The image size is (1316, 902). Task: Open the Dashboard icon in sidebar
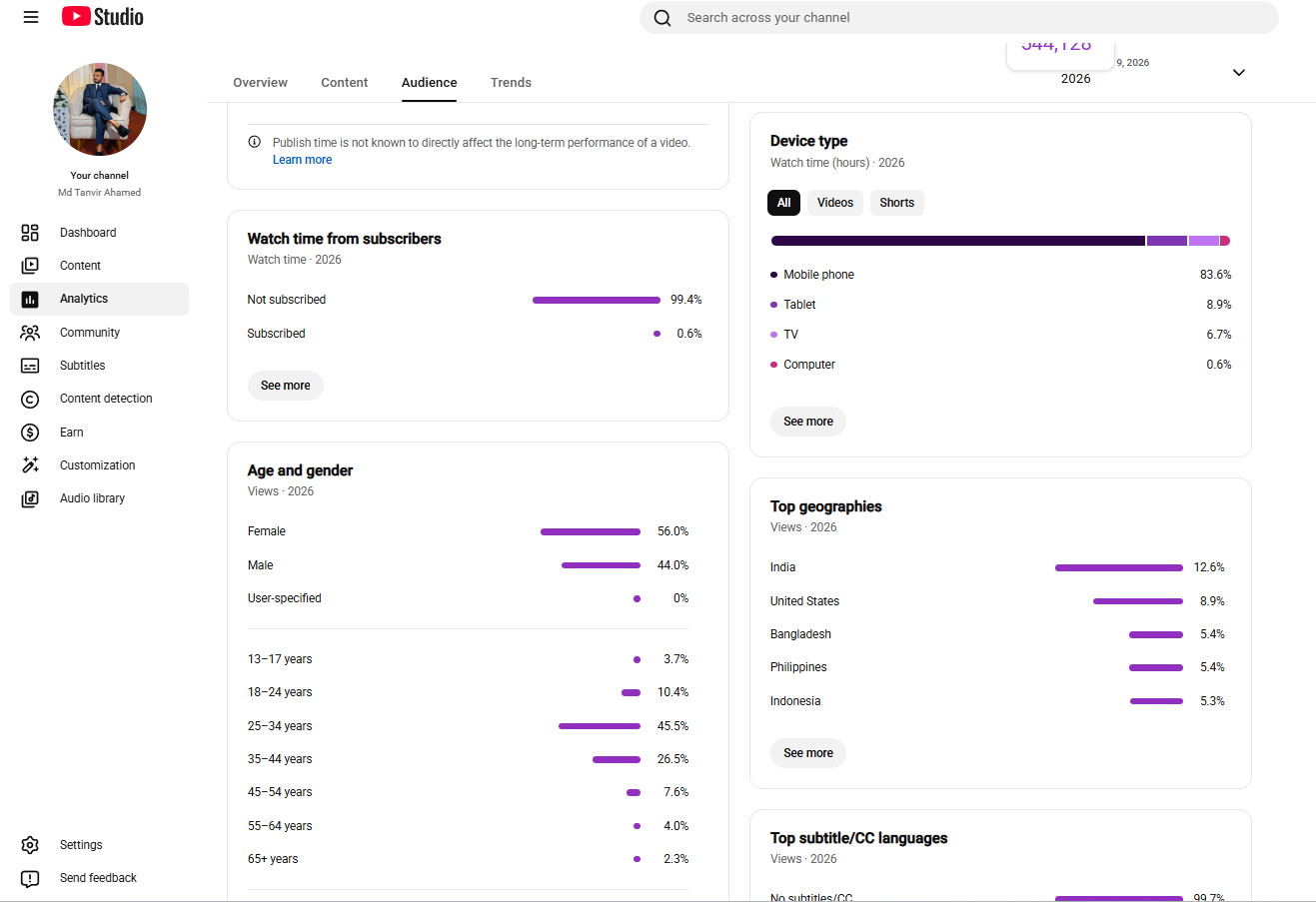tap(30, 233)
